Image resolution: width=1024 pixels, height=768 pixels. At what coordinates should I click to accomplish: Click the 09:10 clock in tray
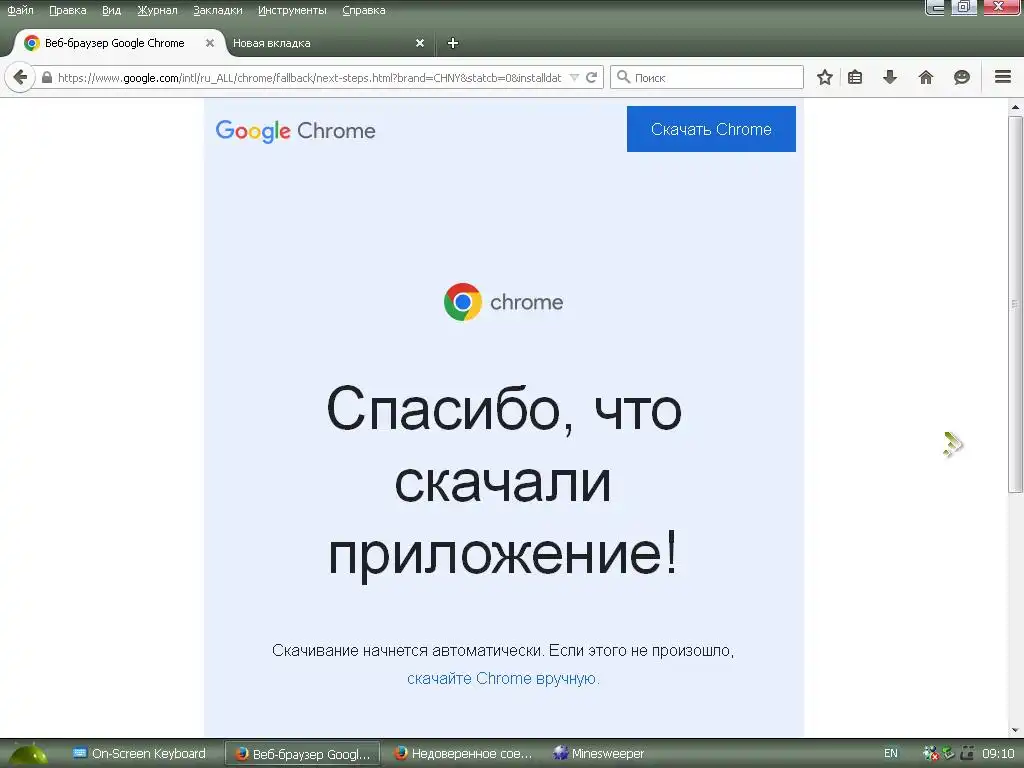[999, 754]
